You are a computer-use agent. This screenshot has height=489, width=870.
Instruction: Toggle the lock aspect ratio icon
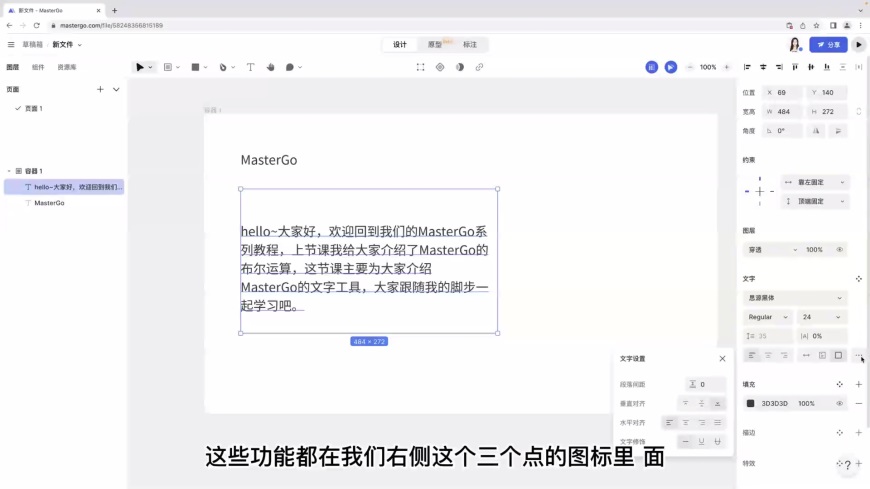[858, 112]
